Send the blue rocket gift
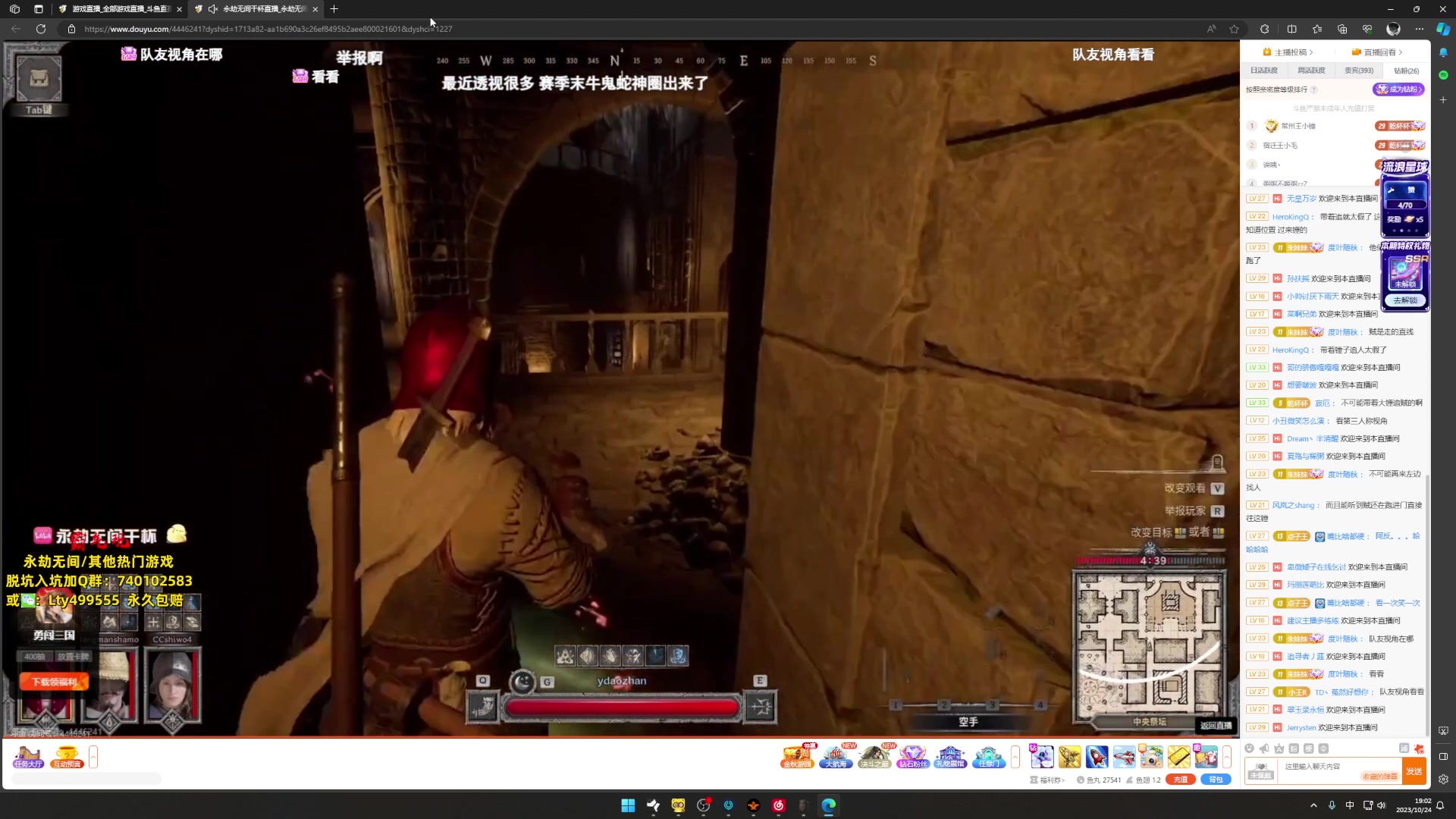 point(1097,757)
